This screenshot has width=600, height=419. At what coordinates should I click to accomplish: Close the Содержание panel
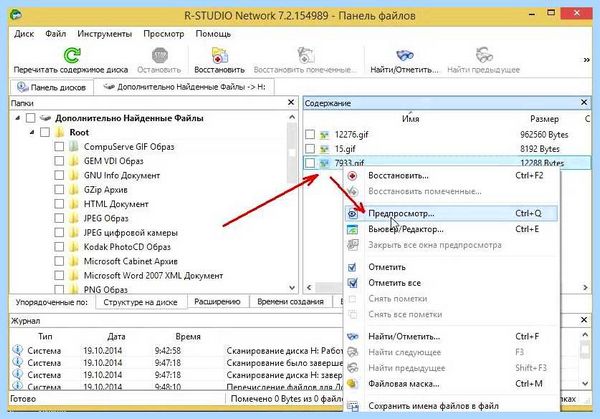coord(584,102)
